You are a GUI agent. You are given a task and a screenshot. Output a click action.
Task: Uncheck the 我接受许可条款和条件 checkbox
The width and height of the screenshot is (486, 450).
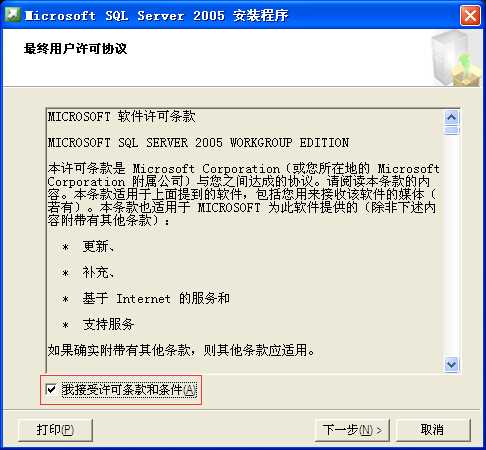[51, 389]
